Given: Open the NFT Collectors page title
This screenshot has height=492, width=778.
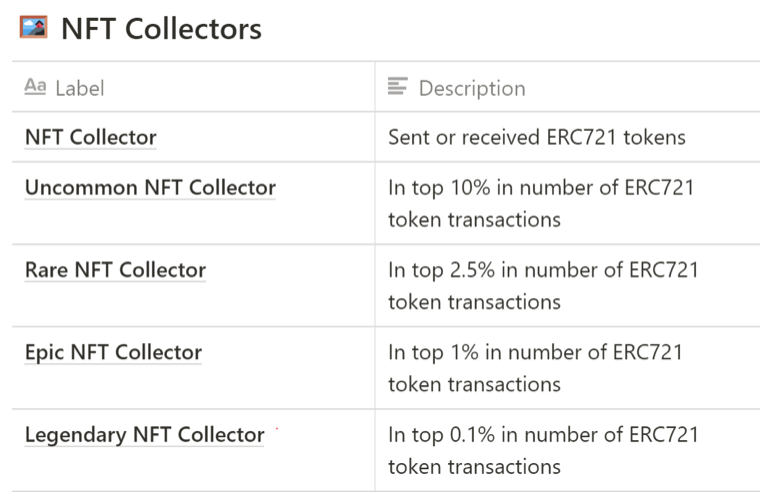Looking at the screenshot, I should pyautogui.click(x=161, y=29).
